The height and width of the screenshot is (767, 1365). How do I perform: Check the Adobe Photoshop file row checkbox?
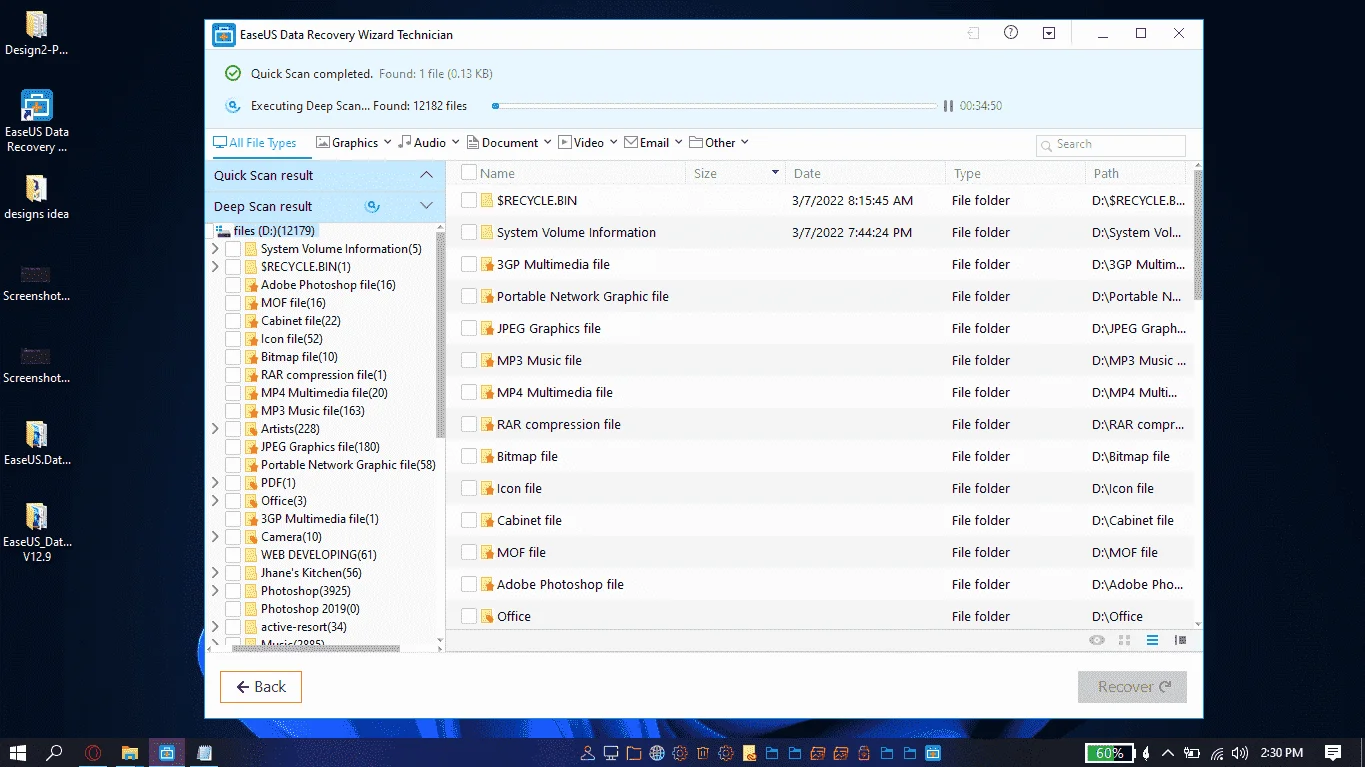click(468, 584)
